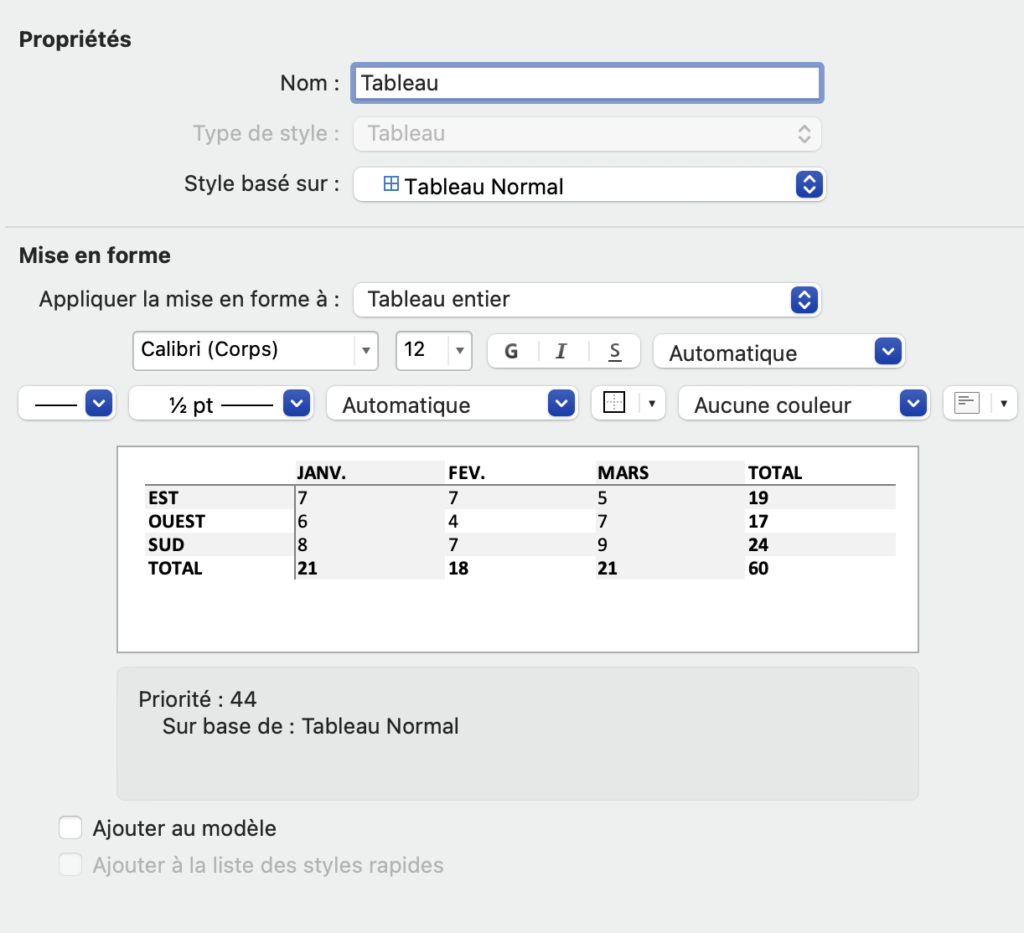The width and height of the screenshot is (1024, 933).
Task: Click the JANV. header in the preview
Action: (321, 473)
